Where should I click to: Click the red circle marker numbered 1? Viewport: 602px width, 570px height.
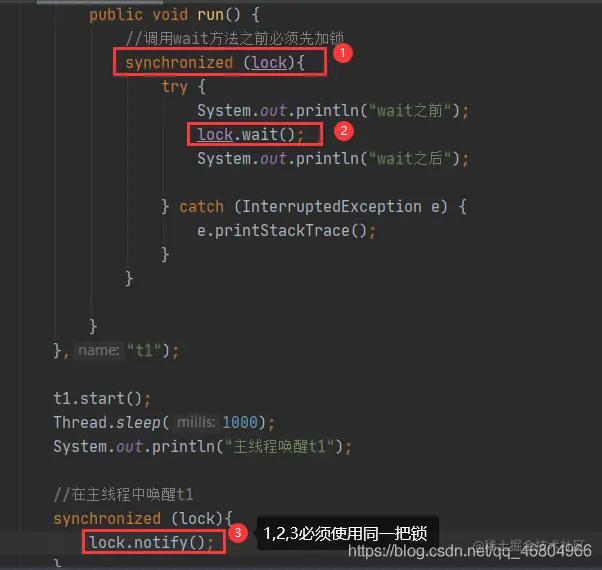click(342, 53)
